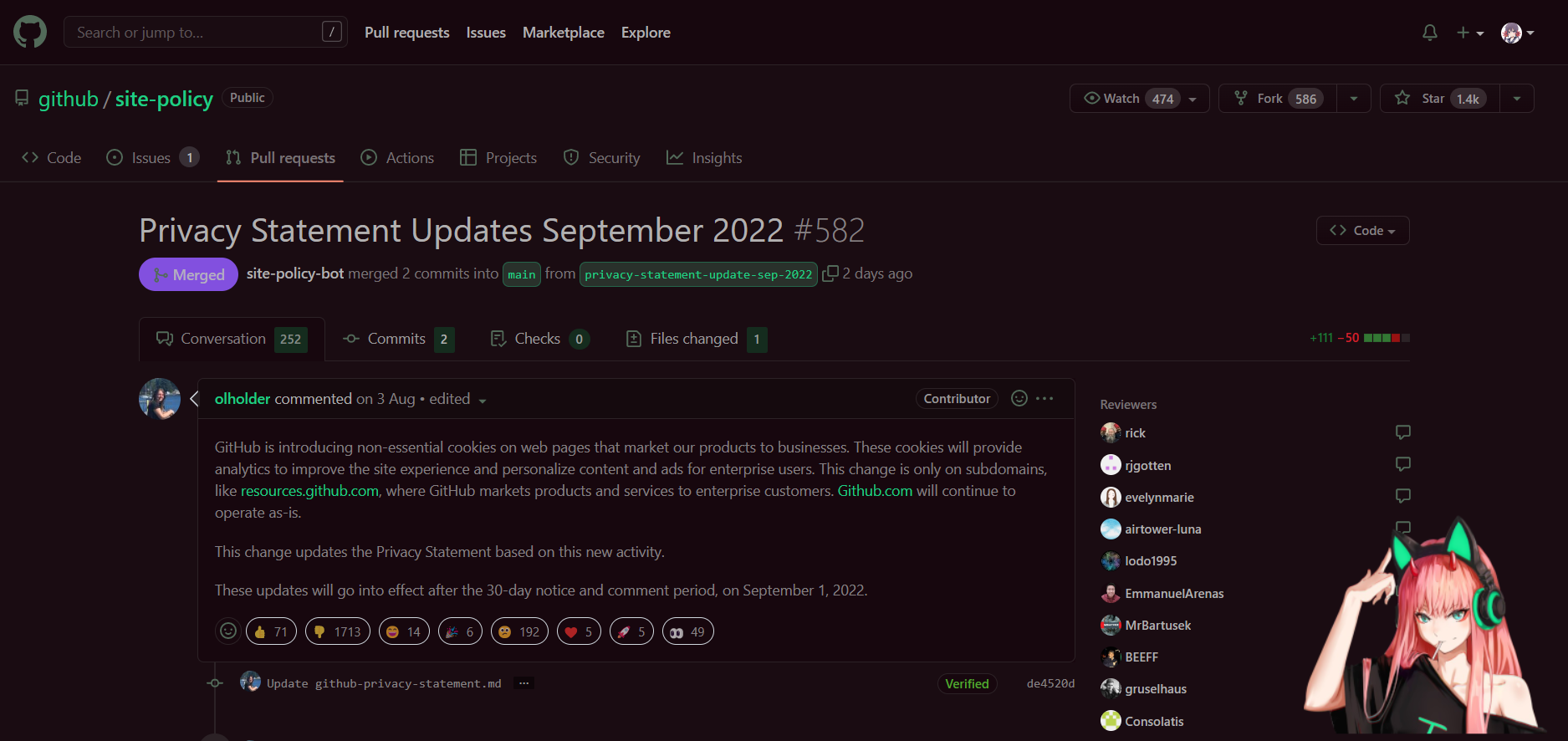1568x741 pixels.
Task: Open the GitHub home logo
Action: click(x=30, y=32)
